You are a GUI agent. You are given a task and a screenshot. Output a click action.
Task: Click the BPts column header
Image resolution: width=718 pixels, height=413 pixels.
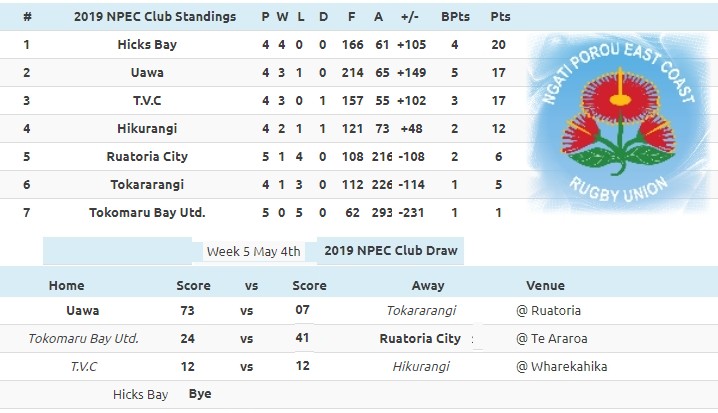point(455,17)
